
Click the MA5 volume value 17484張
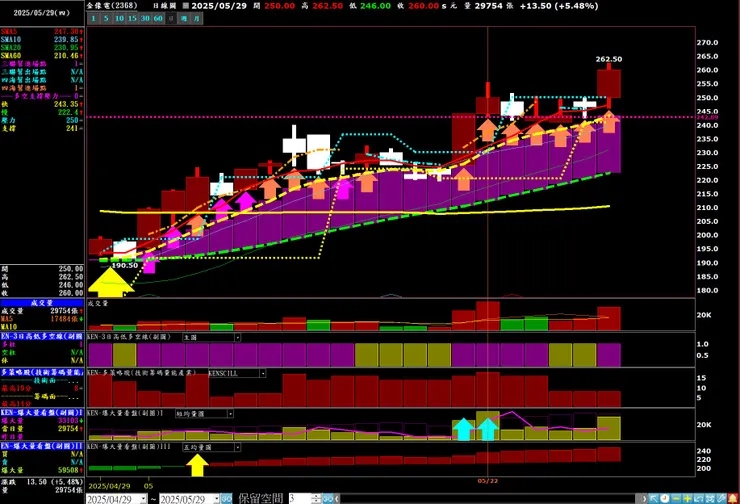pyautogui.click(x=64, y=319)
